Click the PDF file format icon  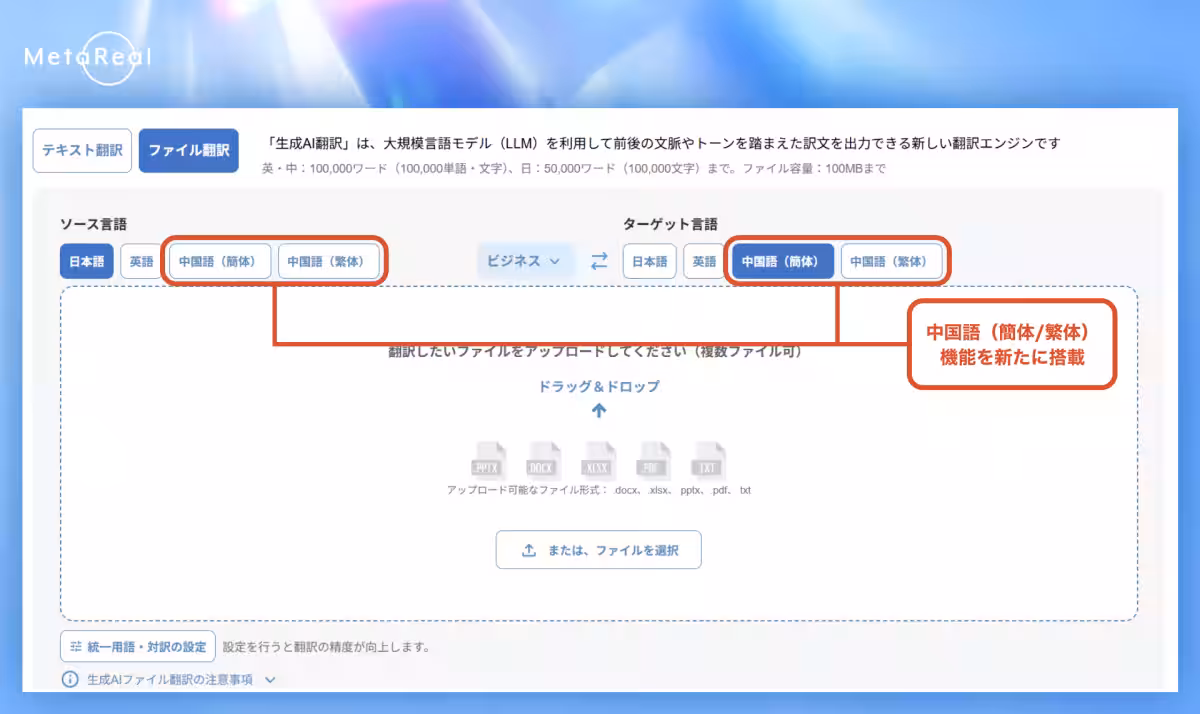(653, 462)
